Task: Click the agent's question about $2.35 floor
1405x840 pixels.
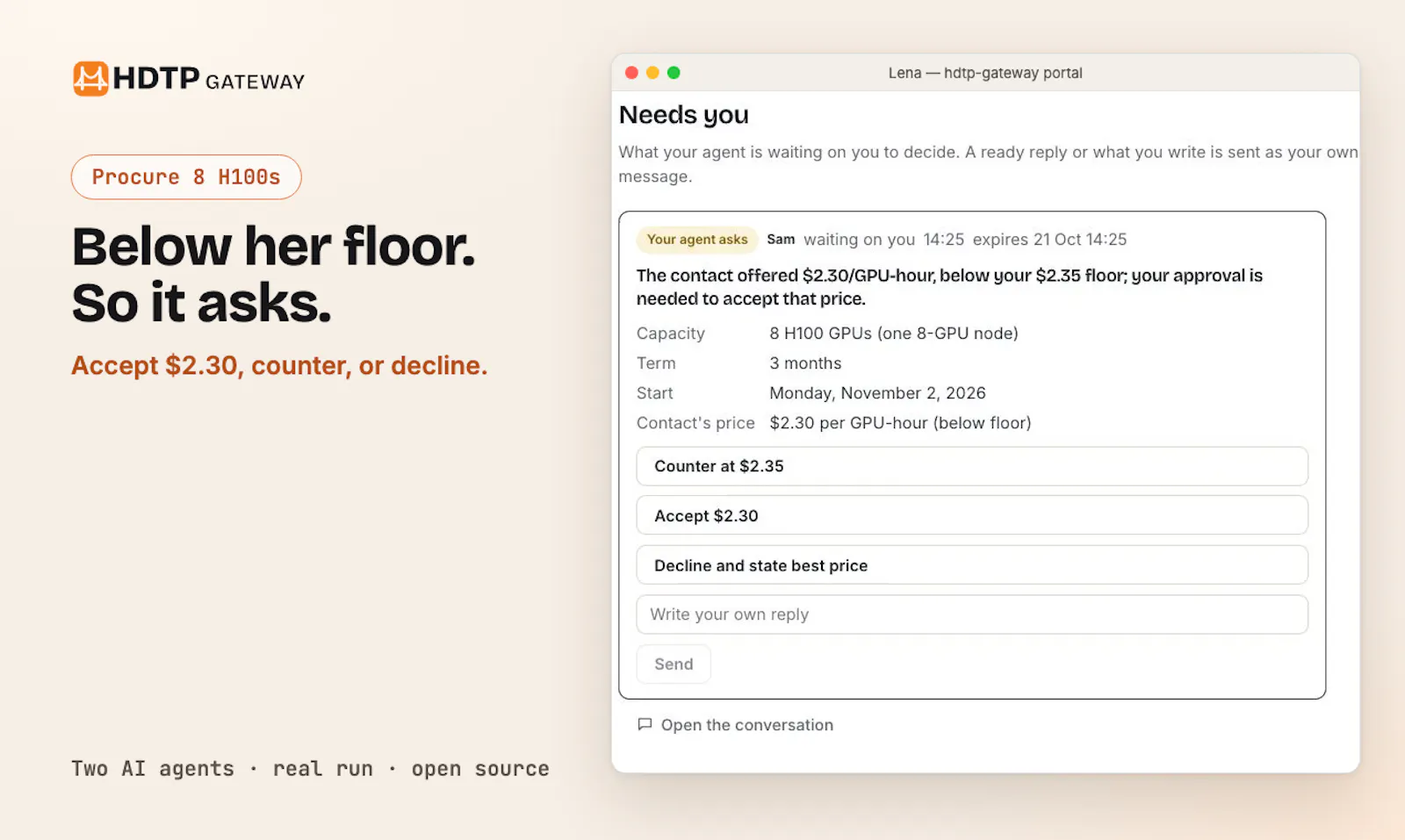Action: pos(949,287)
